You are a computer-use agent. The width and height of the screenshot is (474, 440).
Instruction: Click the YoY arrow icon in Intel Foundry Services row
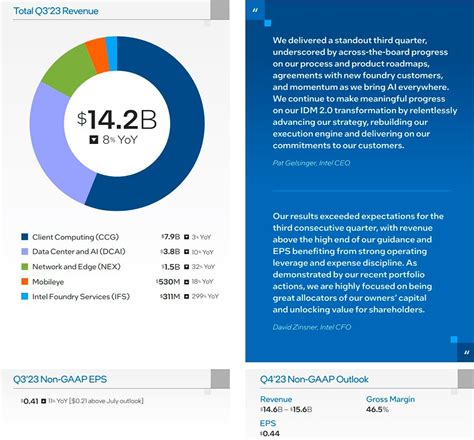(187, 296)
